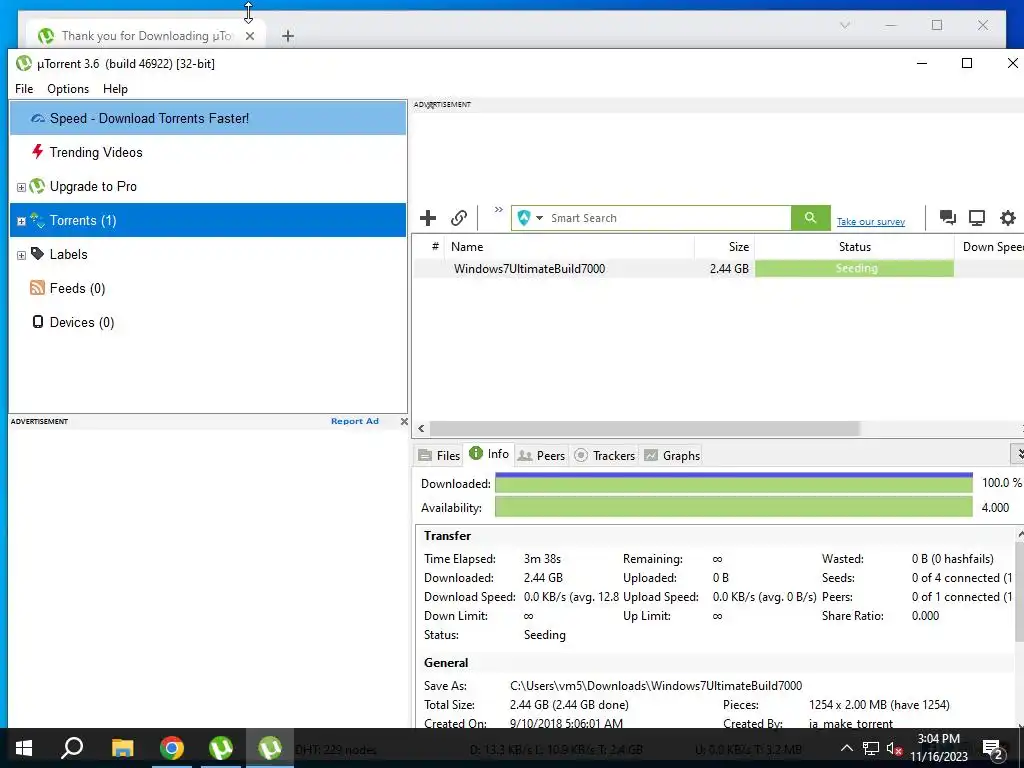Open the Help menu
This screenshot has width=1024, height=768.
[x=115, y=89]
